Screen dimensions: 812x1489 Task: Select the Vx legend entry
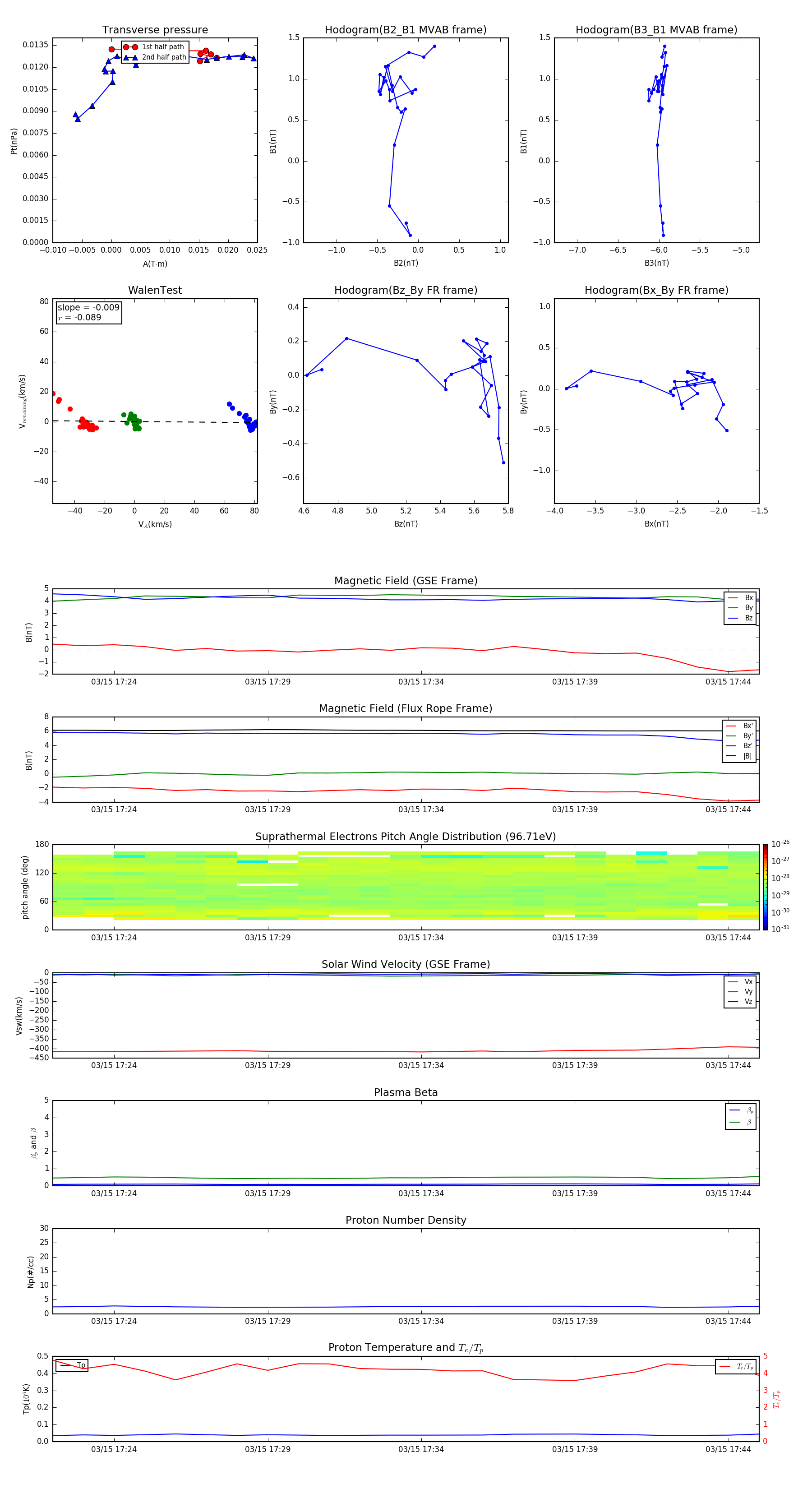[740, 981]
